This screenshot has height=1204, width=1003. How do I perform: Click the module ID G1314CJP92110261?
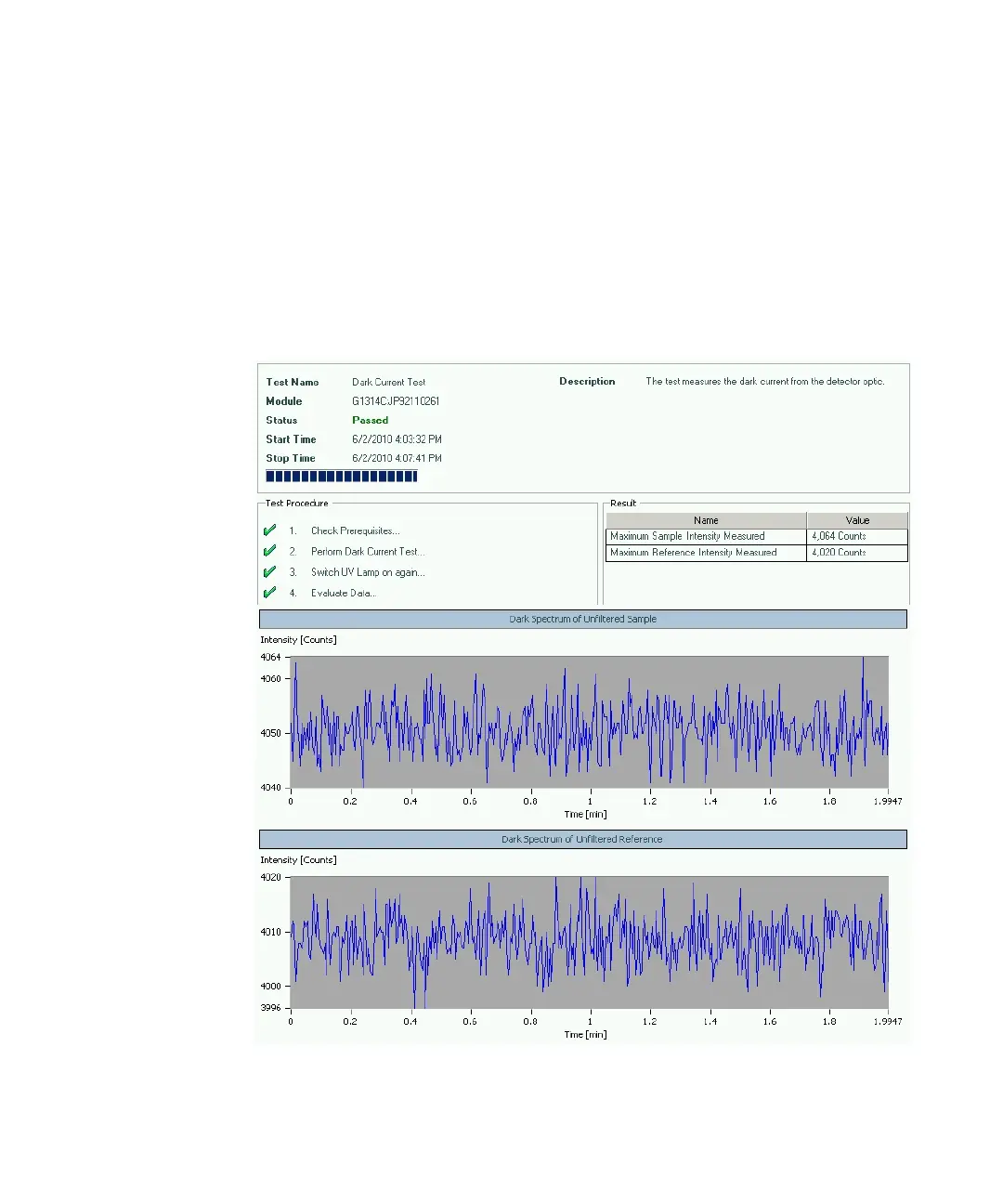pos(396,401)
